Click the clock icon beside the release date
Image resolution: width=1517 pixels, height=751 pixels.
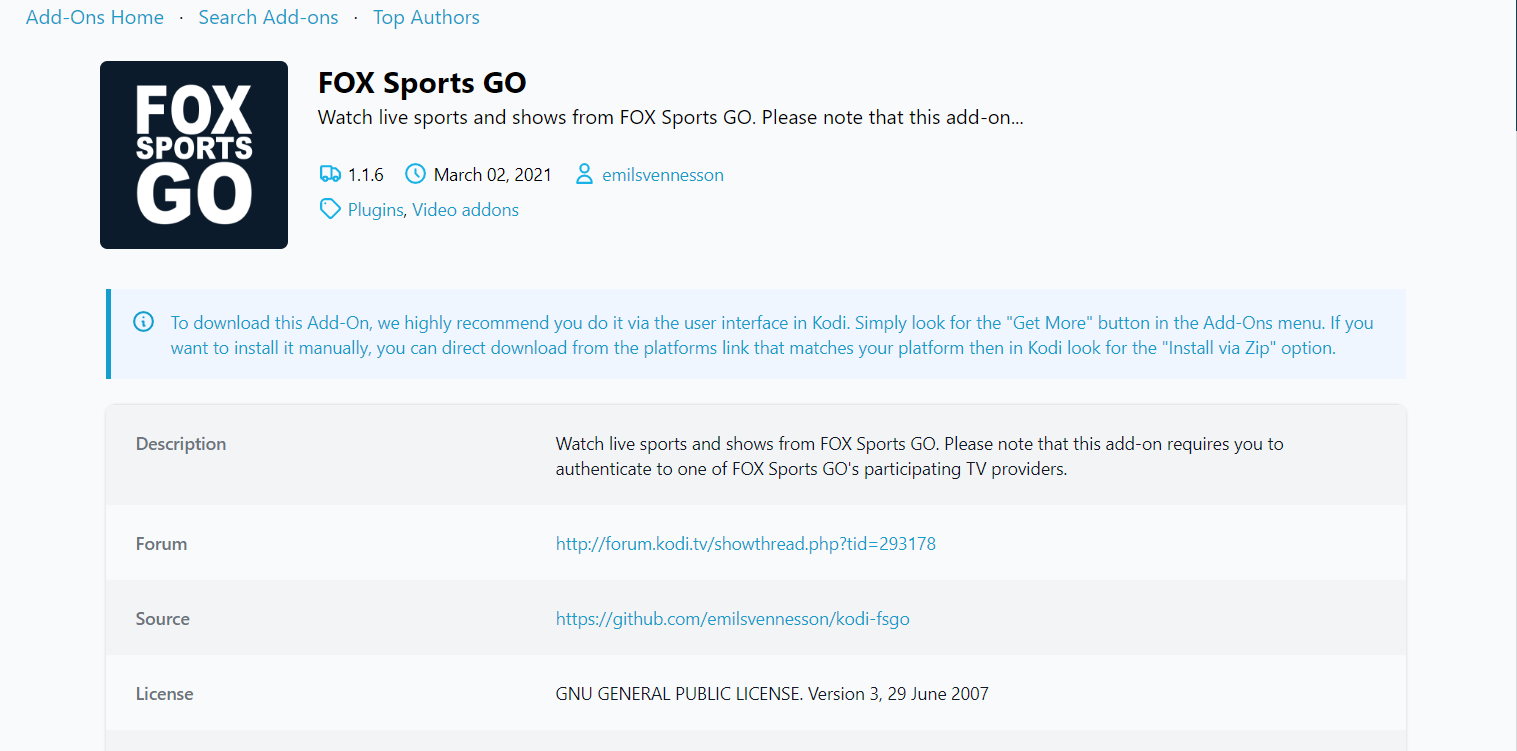[415, 173]
